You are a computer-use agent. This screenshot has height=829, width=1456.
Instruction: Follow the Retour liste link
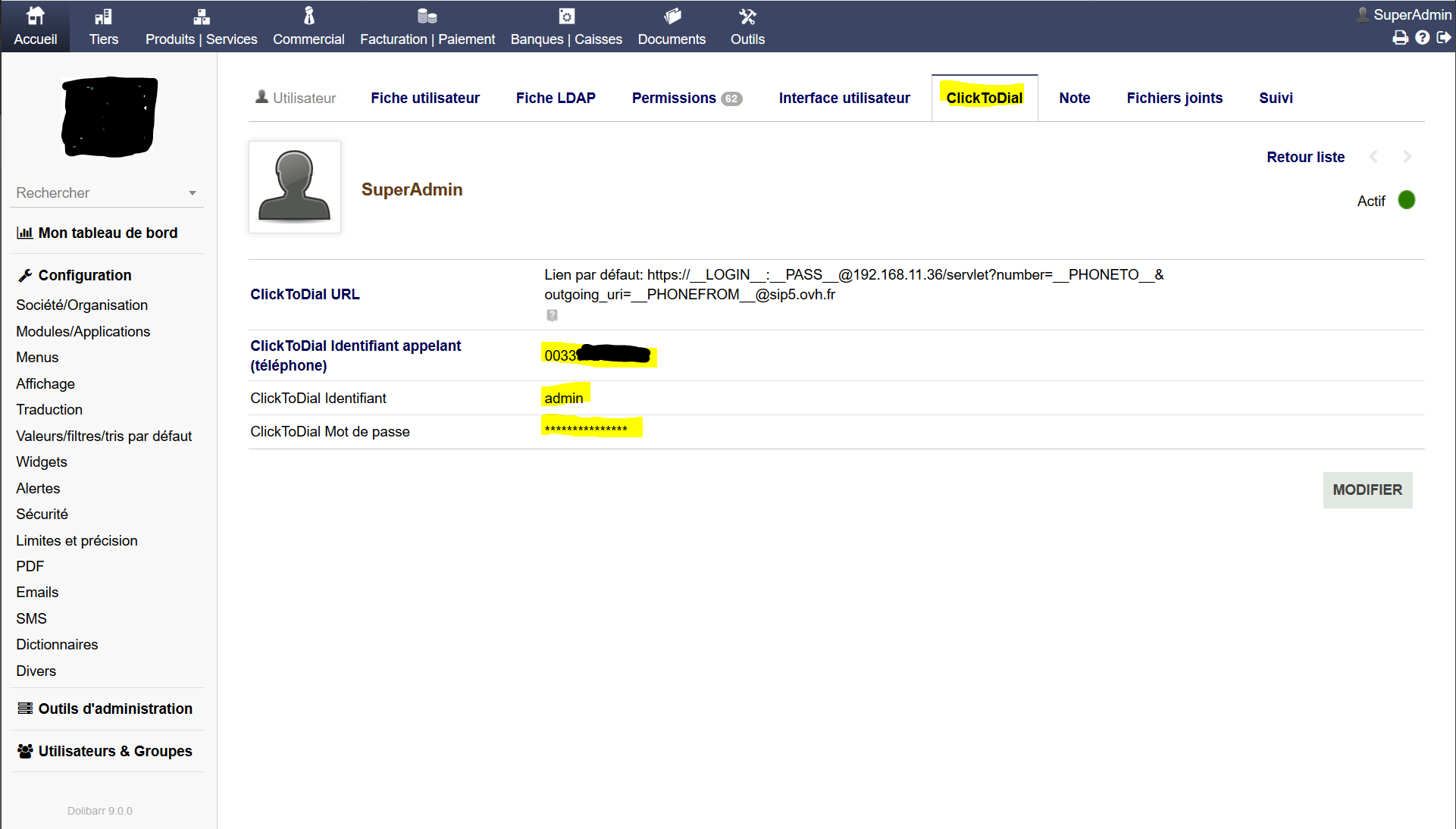pos(1305,157)
